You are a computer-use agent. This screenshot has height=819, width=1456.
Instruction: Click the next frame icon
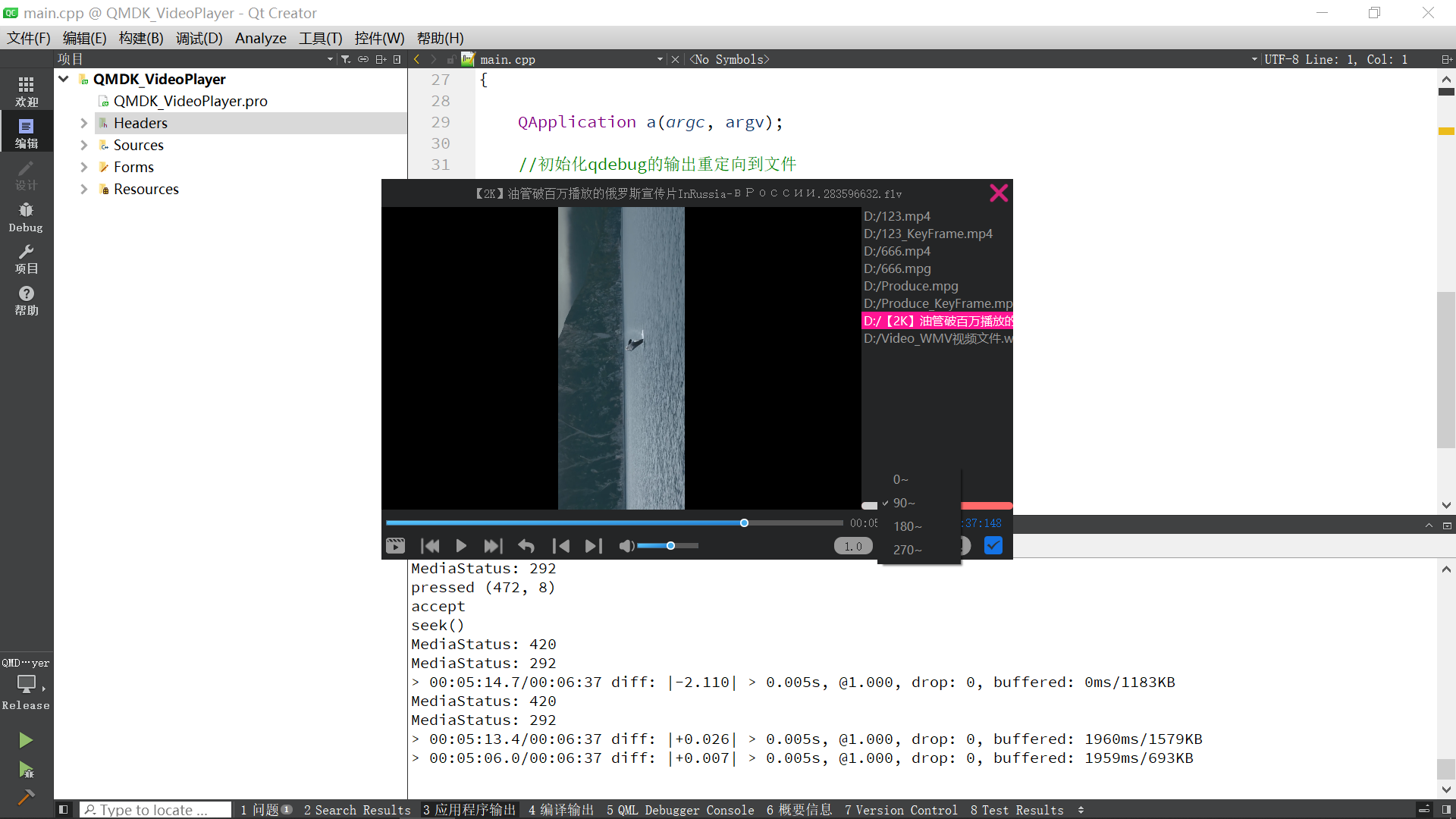point(594,546)
